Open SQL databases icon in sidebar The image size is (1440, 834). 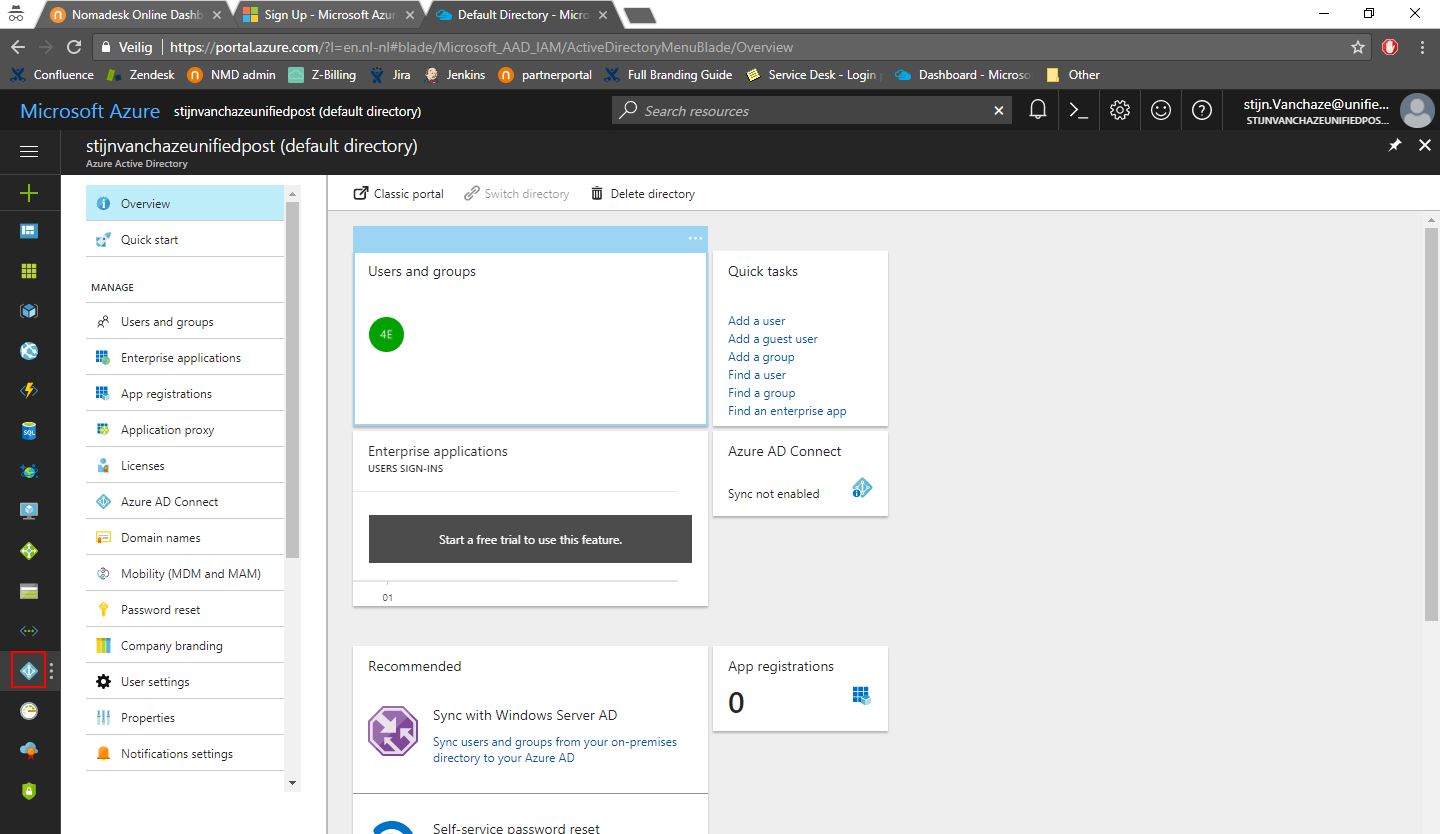[x=29, y=431]
